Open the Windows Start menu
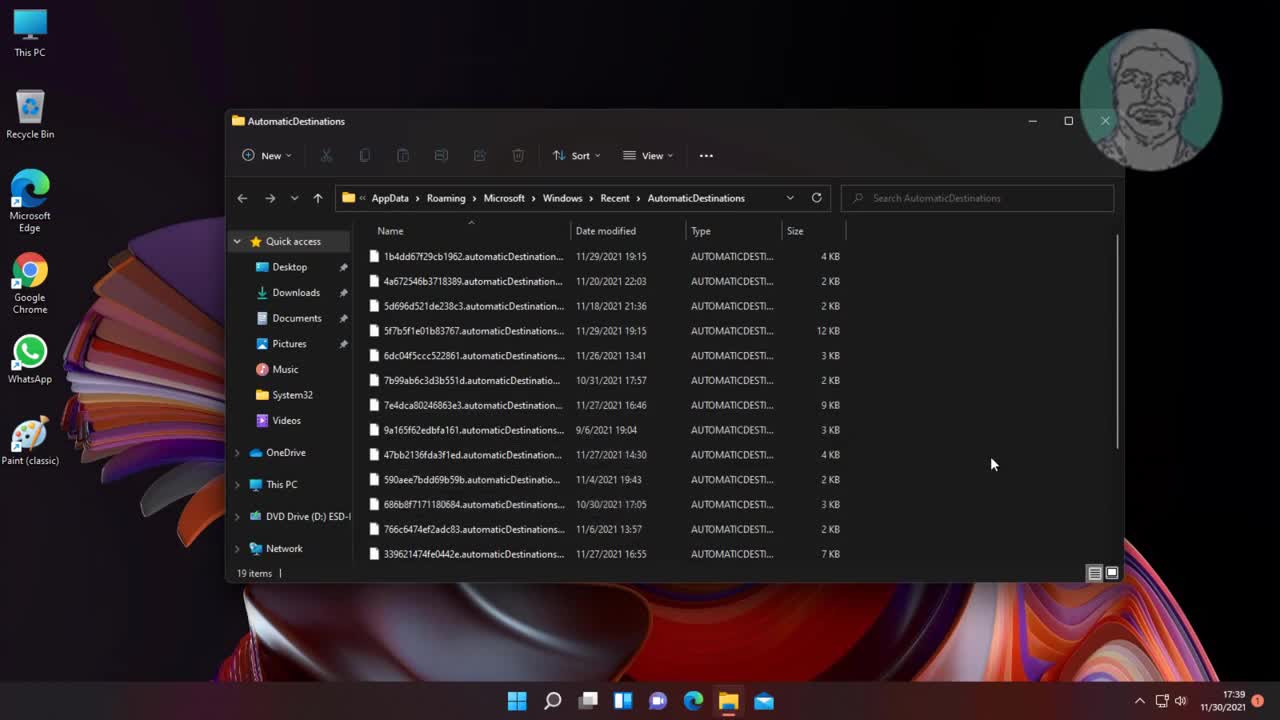Viewport: 1280px width, 720px height. (x=517, y=701)
